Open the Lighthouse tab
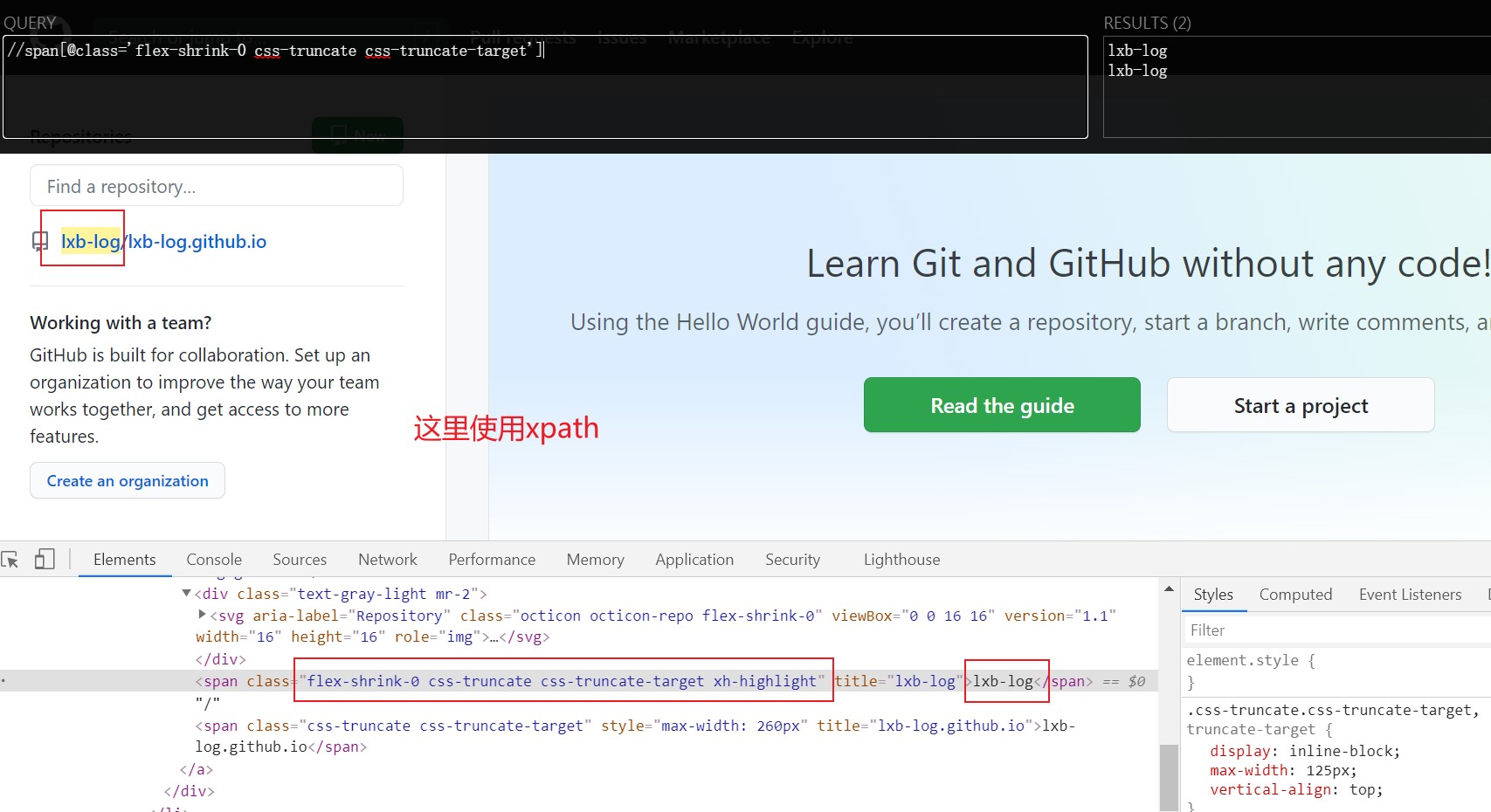 click(x=902, y=560)
